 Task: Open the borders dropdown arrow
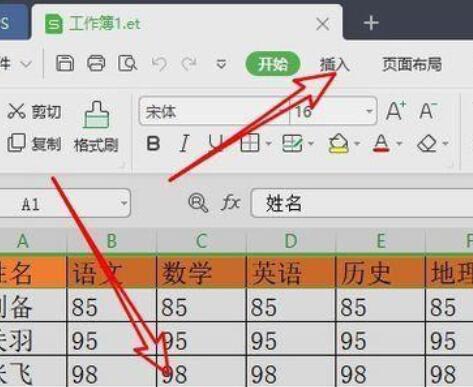click(x=268, y=144)
